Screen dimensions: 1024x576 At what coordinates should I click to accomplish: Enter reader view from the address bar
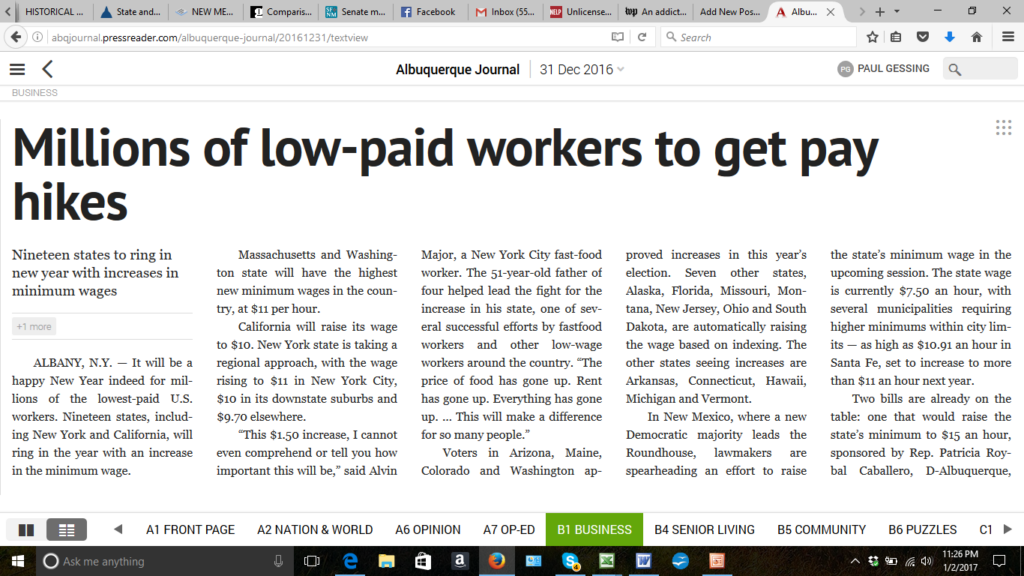(x=617, y=37)
